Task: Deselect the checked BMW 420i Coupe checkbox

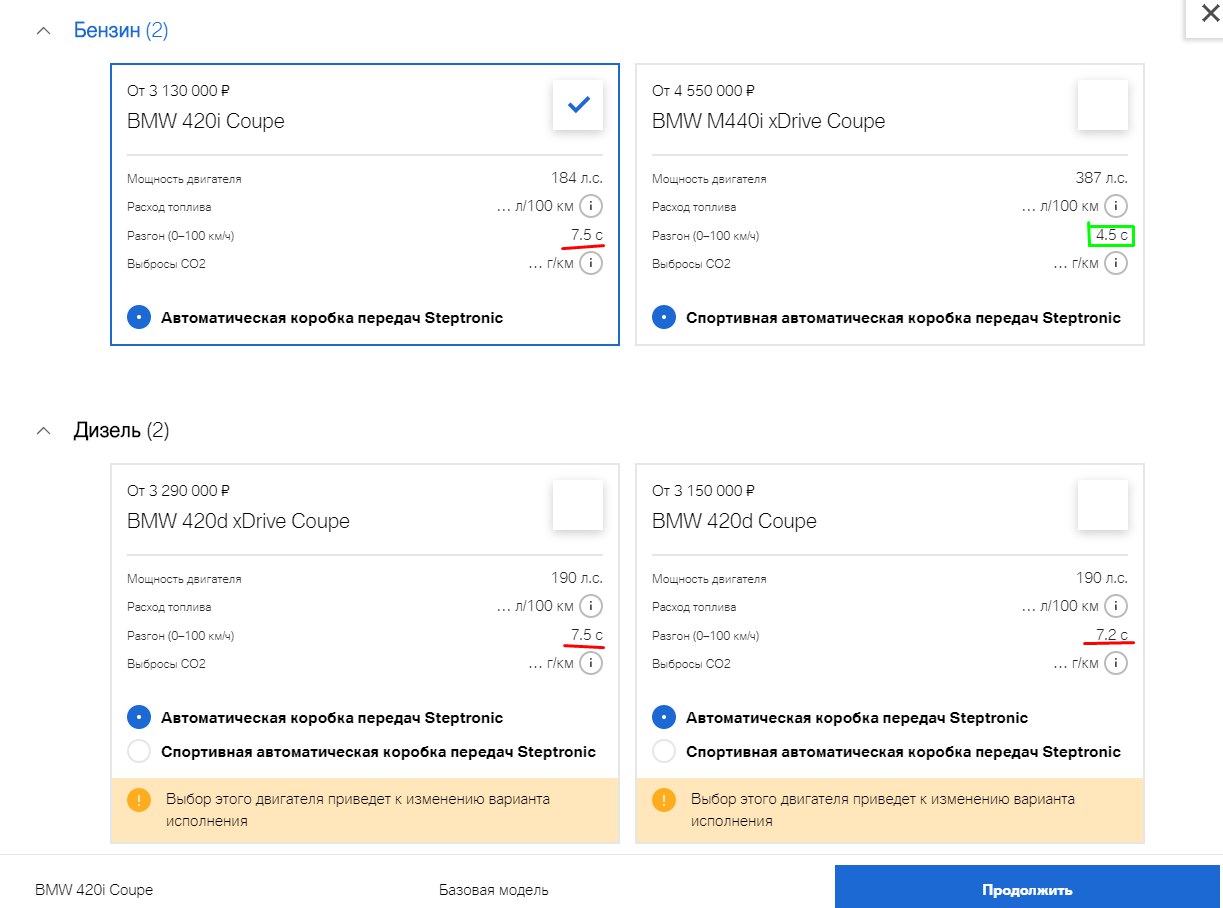Action: pyautogui.click(x=578, y=105)
